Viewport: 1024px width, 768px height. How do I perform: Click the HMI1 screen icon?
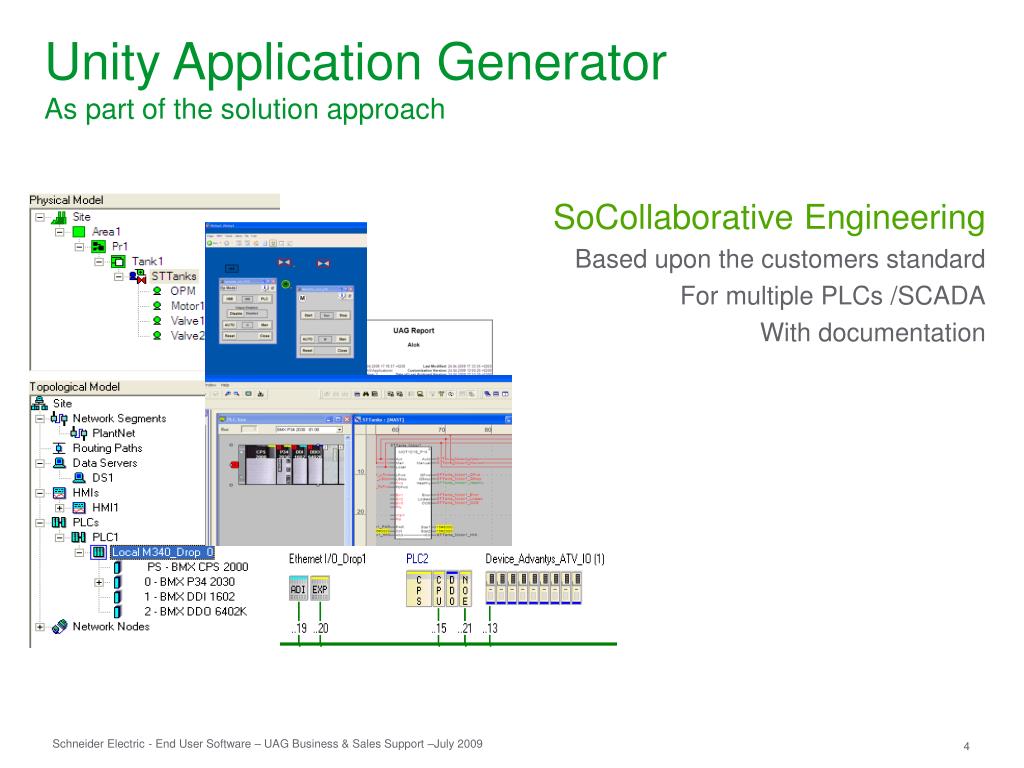point(79,507)
